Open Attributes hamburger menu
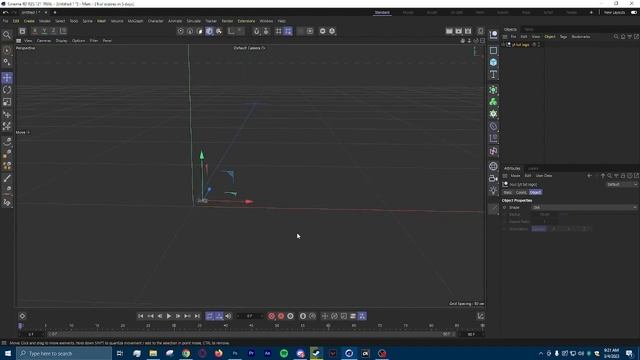640x360 pixels. (x=505, y=176)
